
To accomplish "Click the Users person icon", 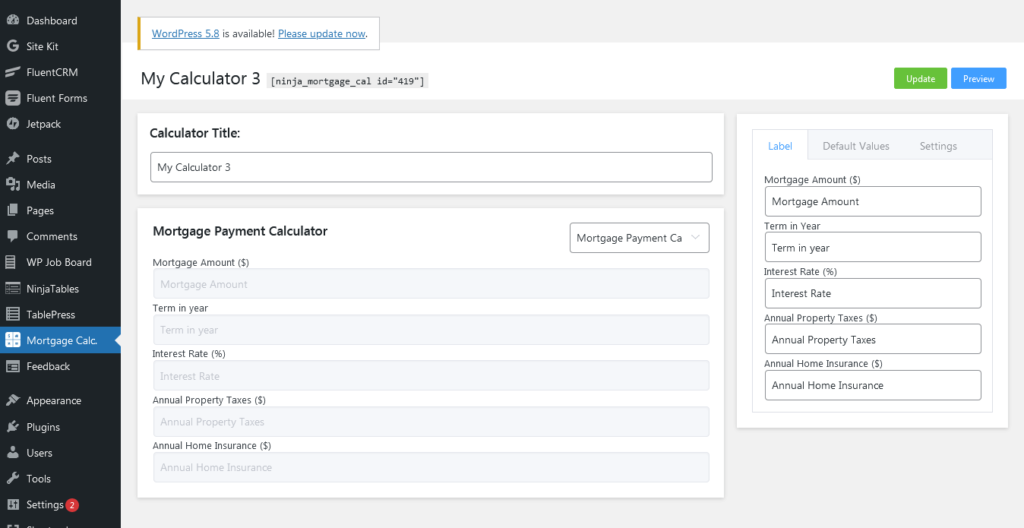I will (12, 452).
